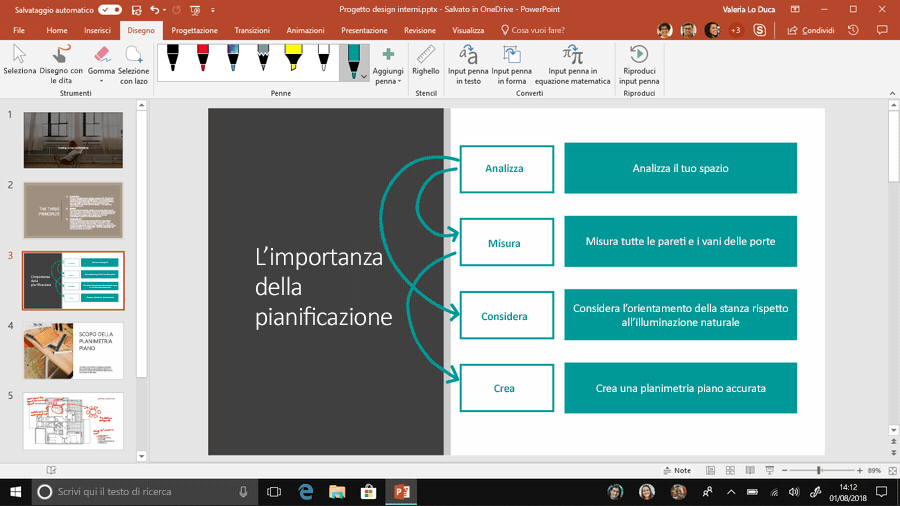Toggle Salvataggio automatico switch
The width and height of the screenshot is (900, 506).
coord(110,10)
